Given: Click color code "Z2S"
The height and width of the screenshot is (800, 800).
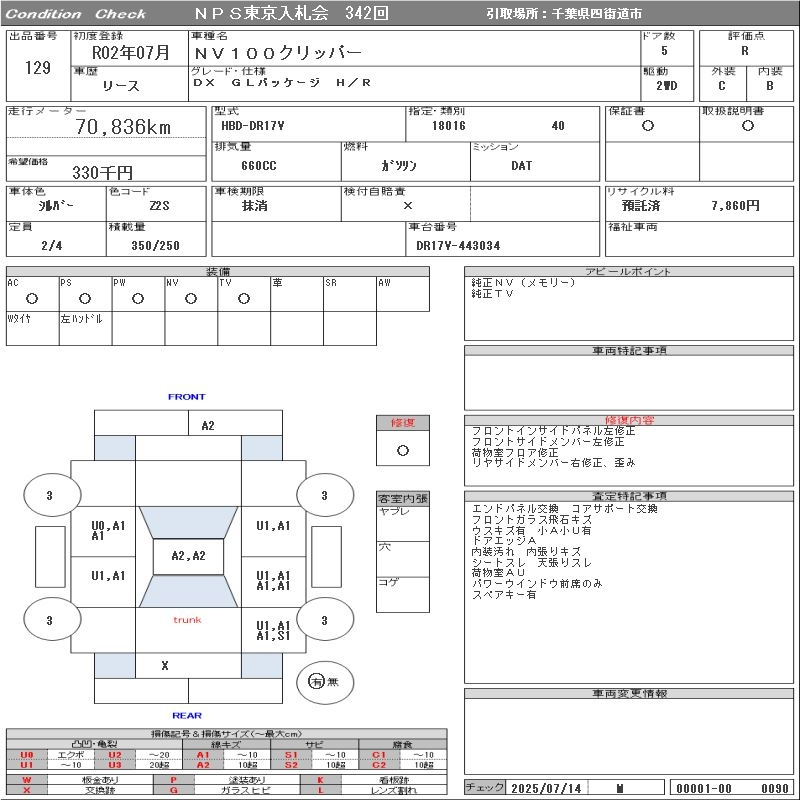Looking at the screenshot, I should point(159,206).
